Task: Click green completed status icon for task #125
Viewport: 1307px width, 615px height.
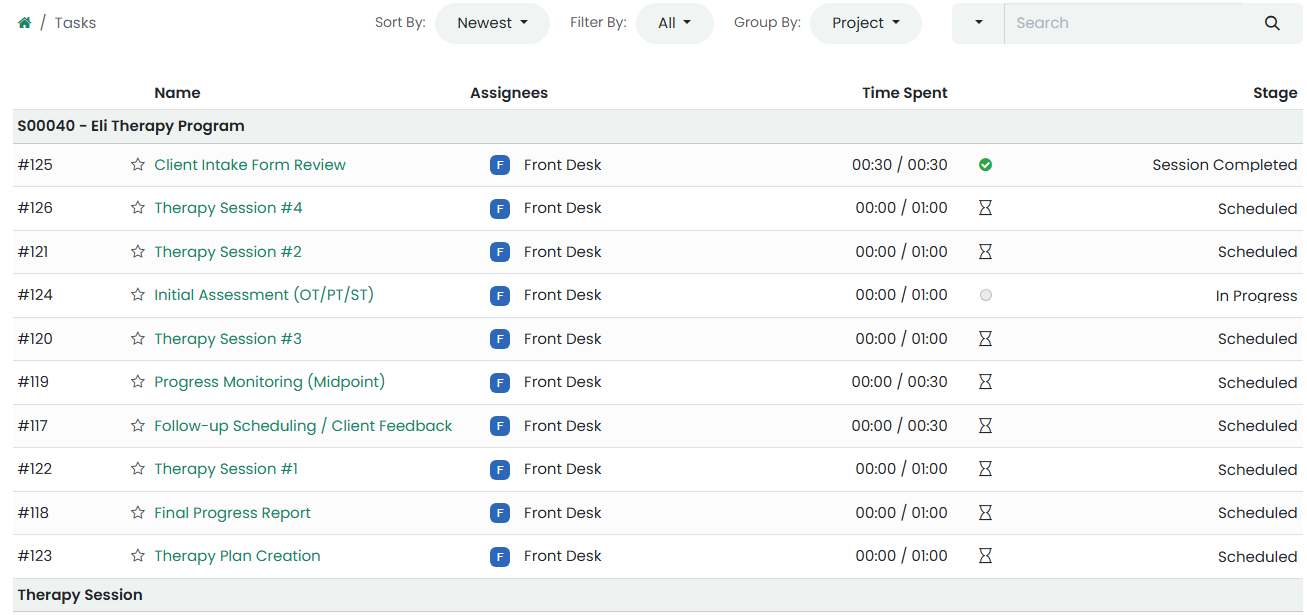Action: tap(985, 165)
